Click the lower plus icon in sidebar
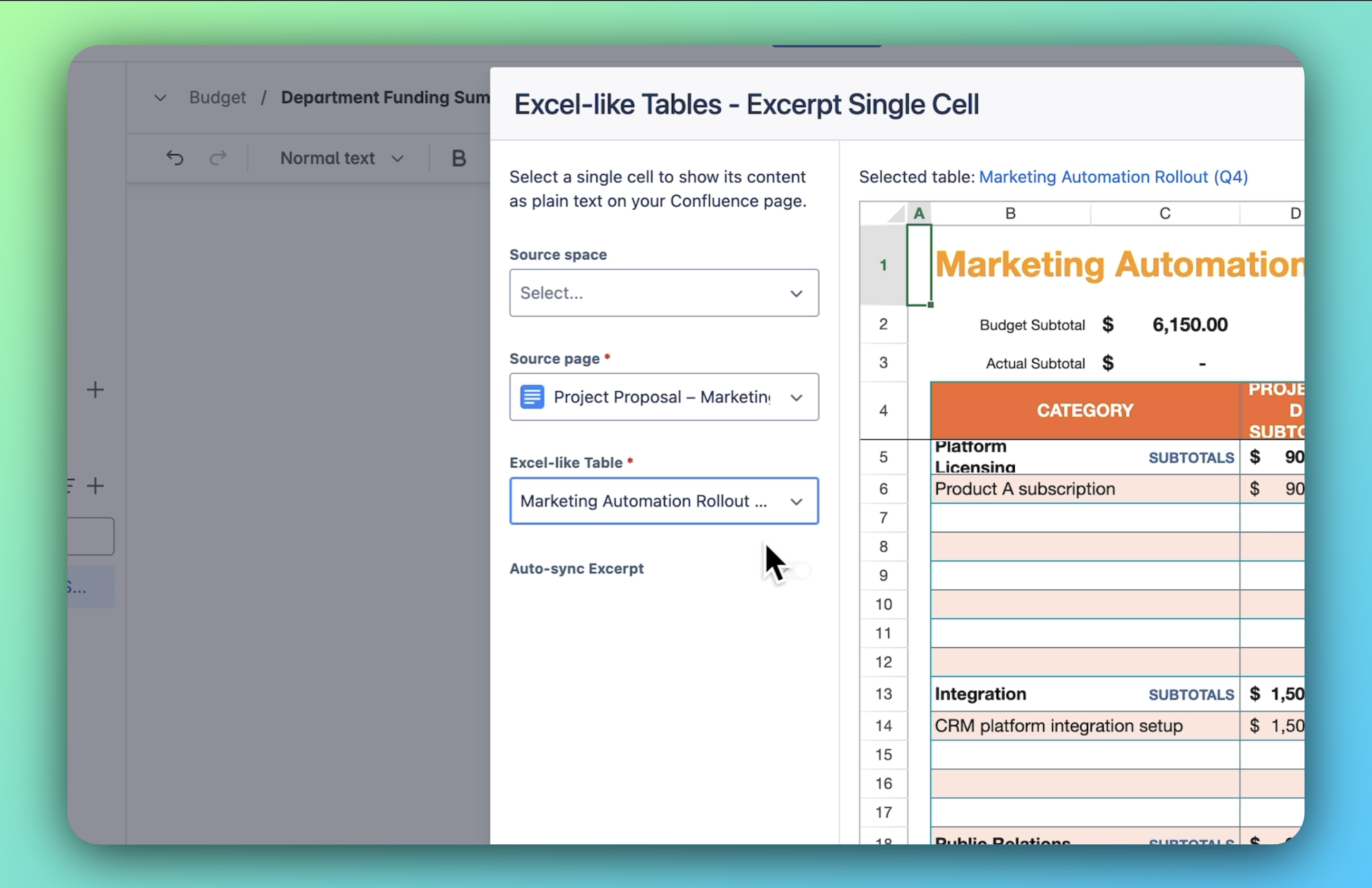This screenshot has width=1372, height=888. (x=95, y=486)
